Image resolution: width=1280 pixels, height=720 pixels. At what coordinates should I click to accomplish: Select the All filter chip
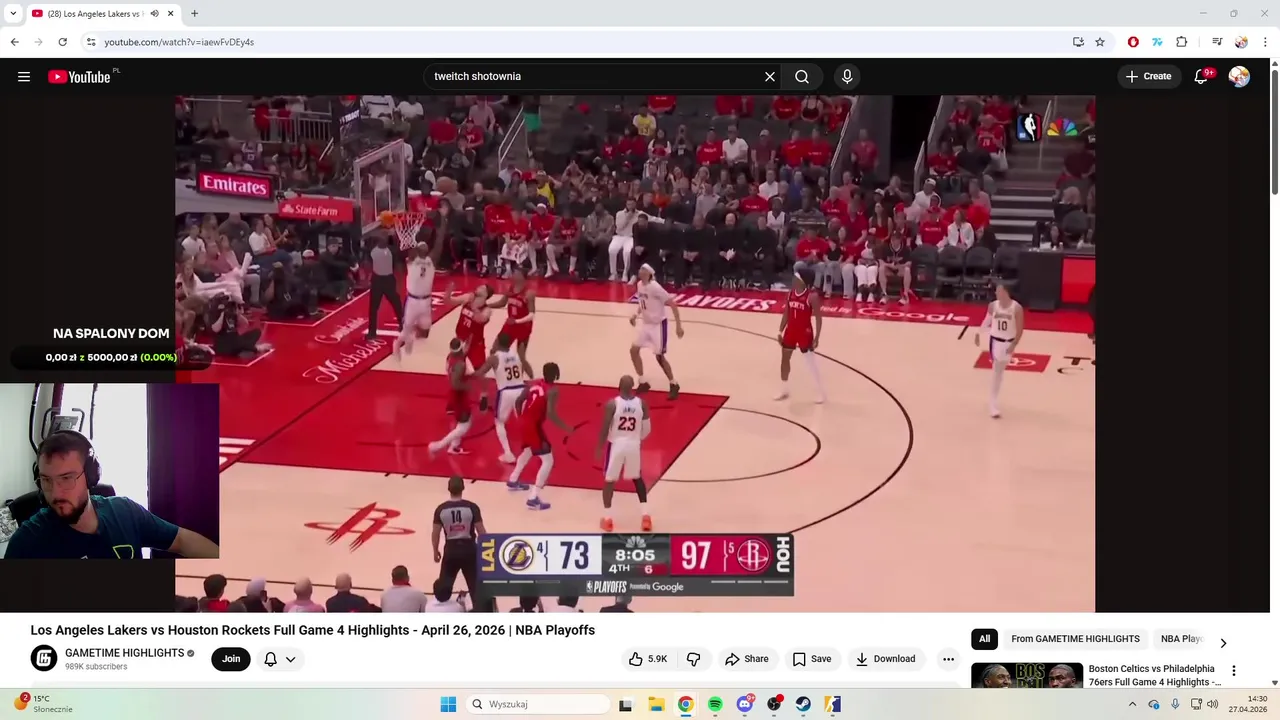click(984, 639)
